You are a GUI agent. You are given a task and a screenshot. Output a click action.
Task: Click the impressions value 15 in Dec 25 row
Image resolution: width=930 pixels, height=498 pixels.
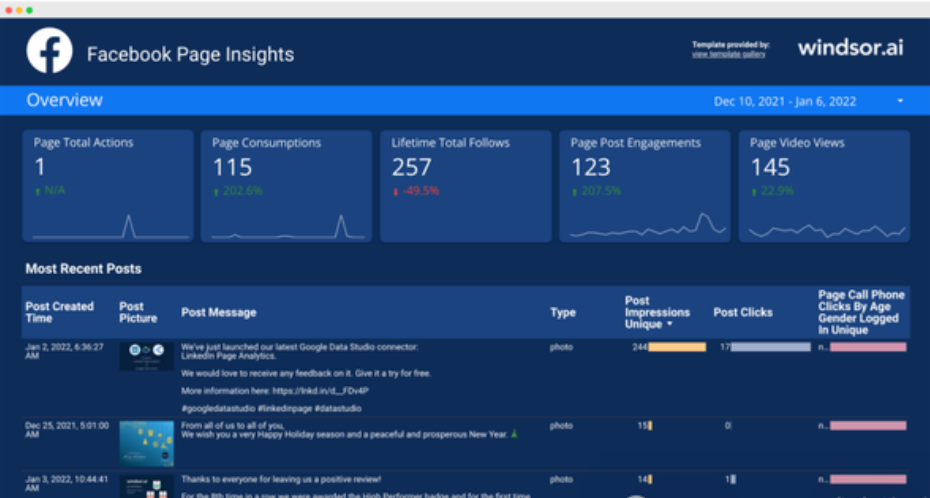tap(642, 426)
